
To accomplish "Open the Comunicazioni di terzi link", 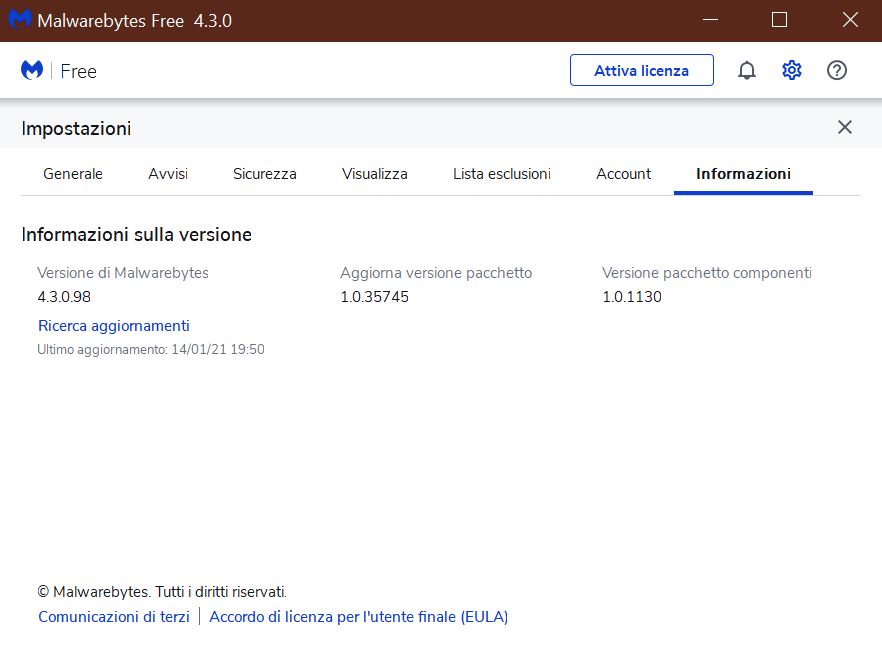I will click(x=114, y=617).
